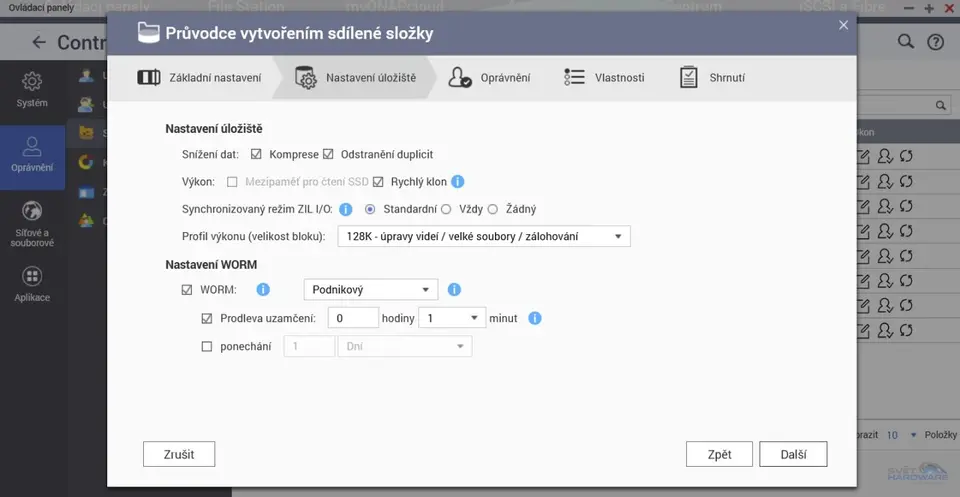Click the help icon in header
The height and width of the screenshot is (497, 960).
(x=935, y=42)
